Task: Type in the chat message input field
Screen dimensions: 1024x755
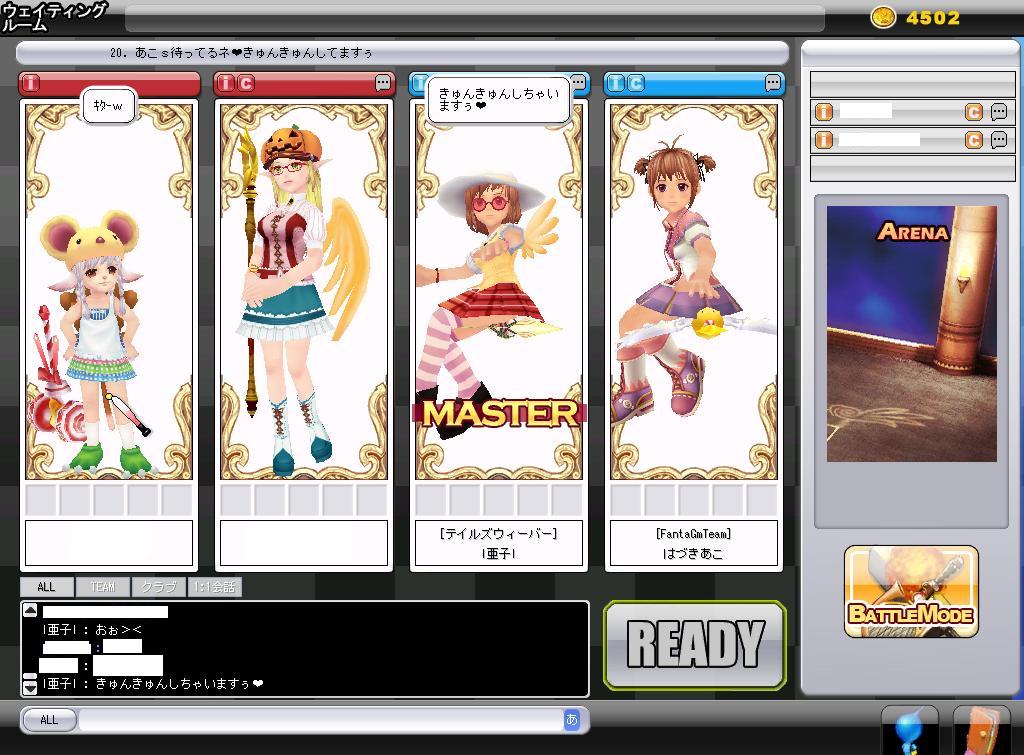Action: pyautogui.click(x=320, y=719)
